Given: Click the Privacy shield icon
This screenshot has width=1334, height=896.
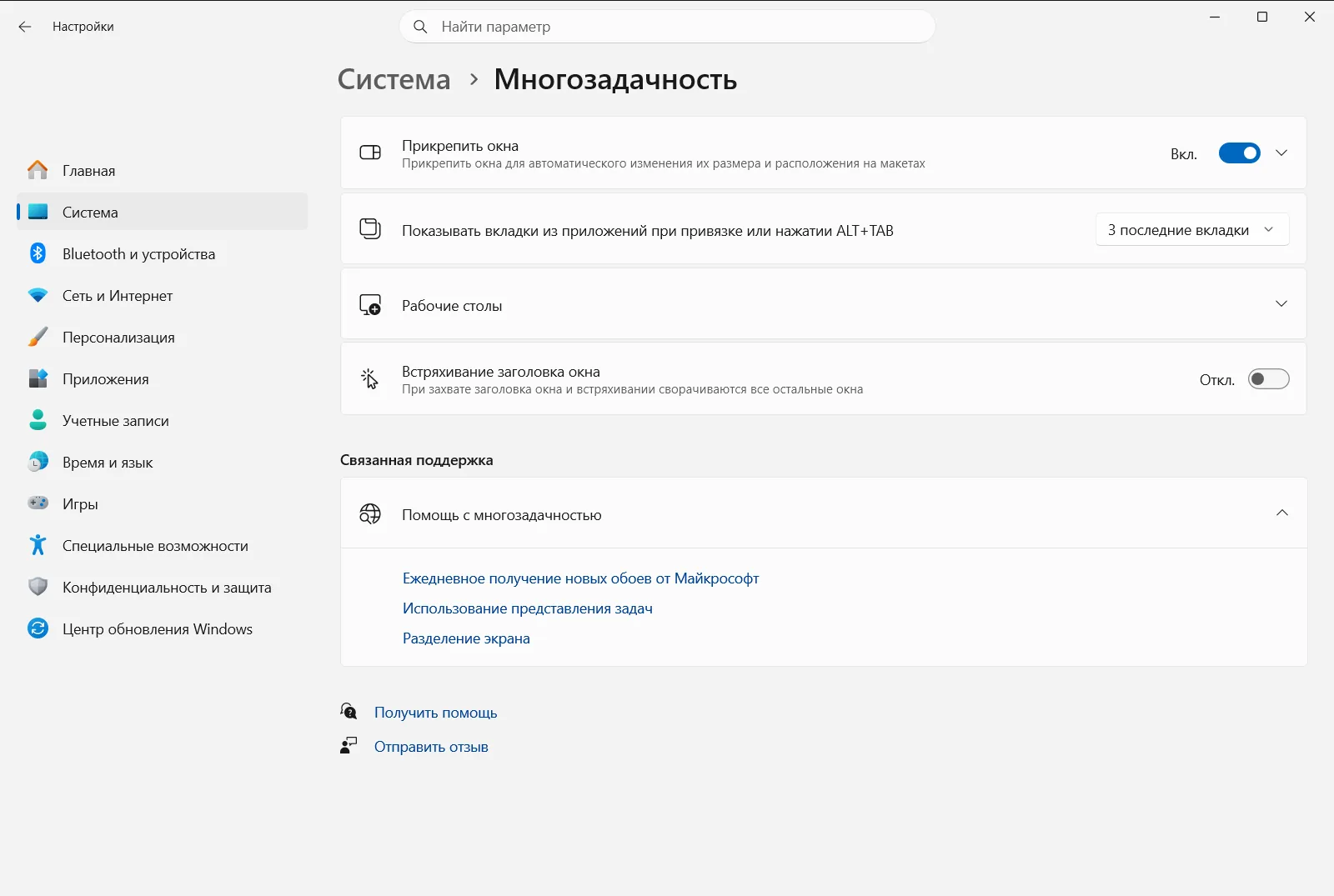Looking at the screenshot, I should (x=38, y=587).
